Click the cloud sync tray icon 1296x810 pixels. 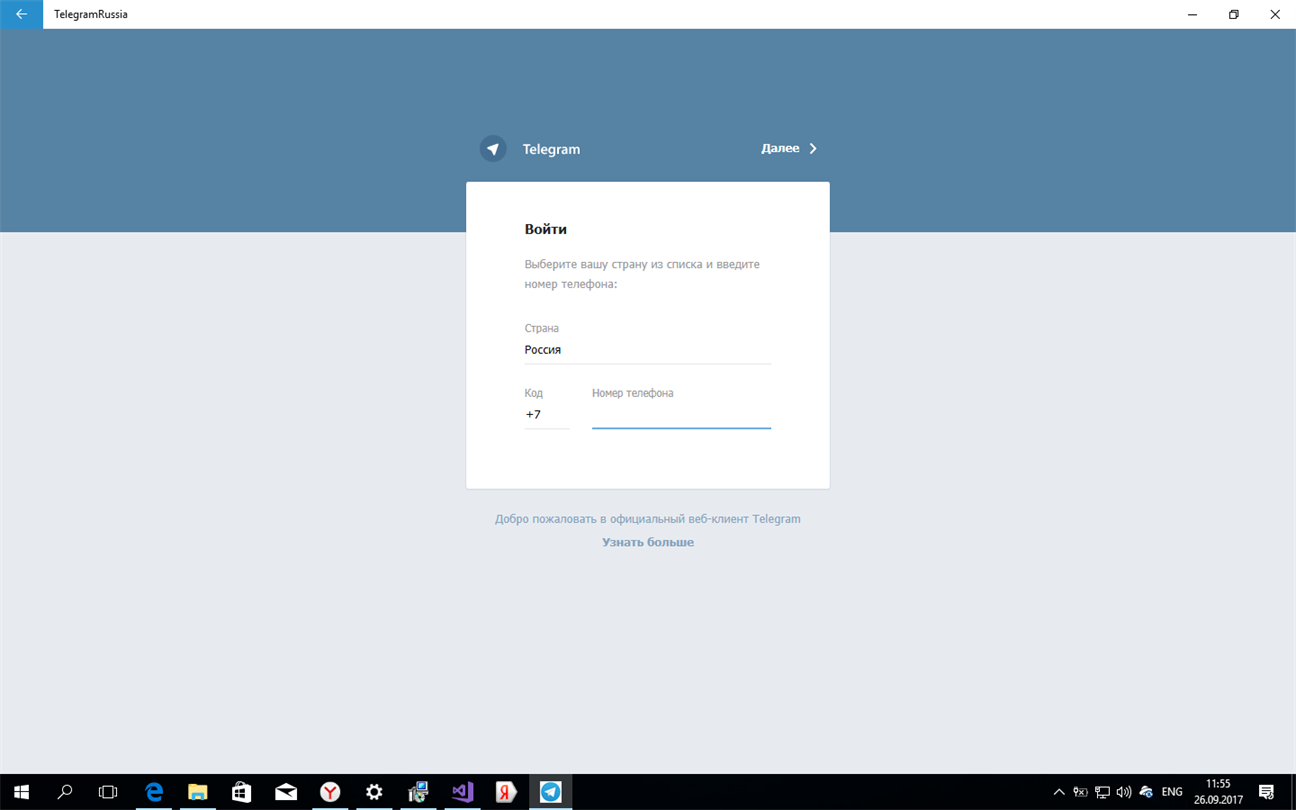(1146, 792)
